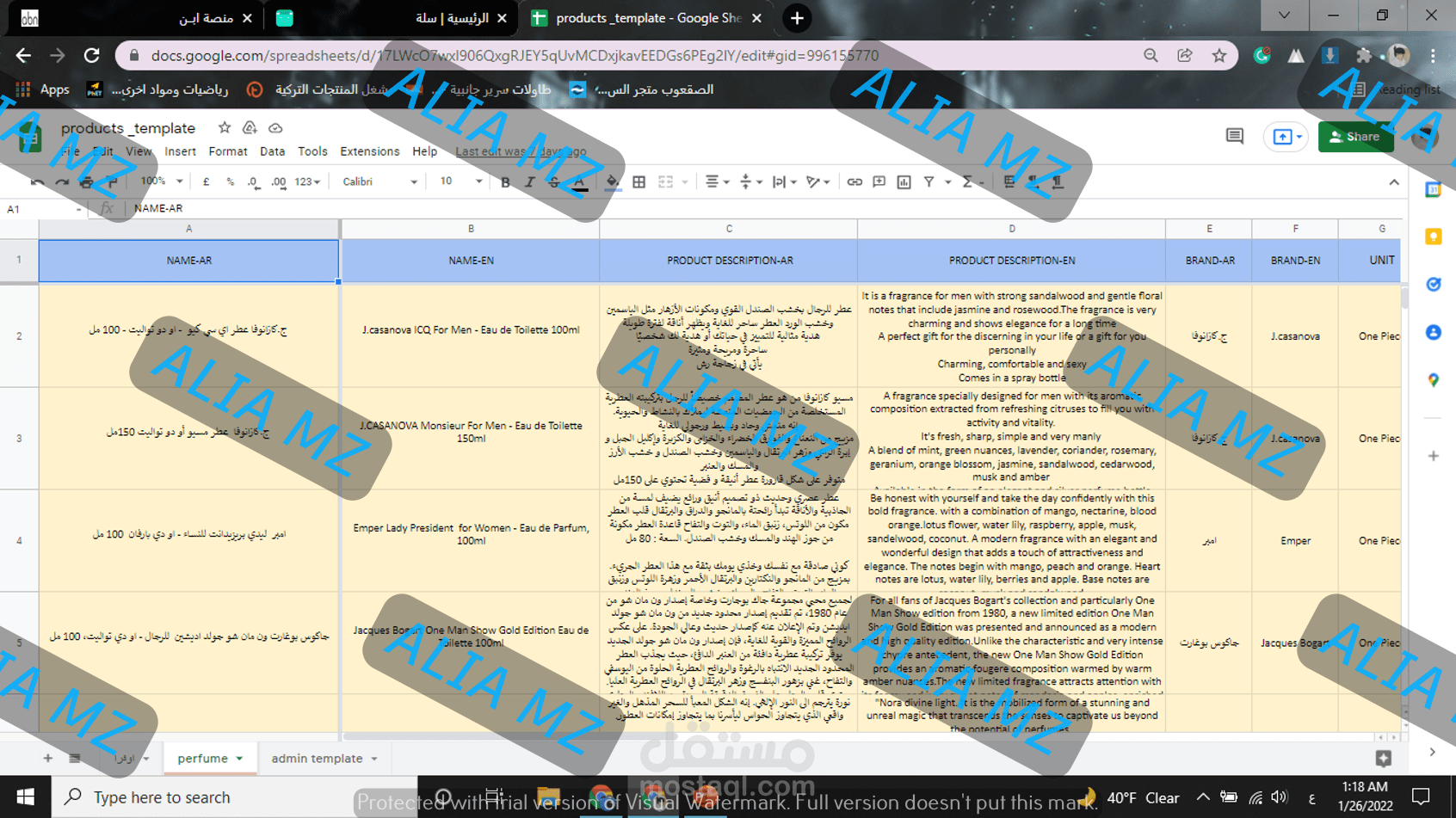Open horizontal align dropdown

tap(717, 182)
